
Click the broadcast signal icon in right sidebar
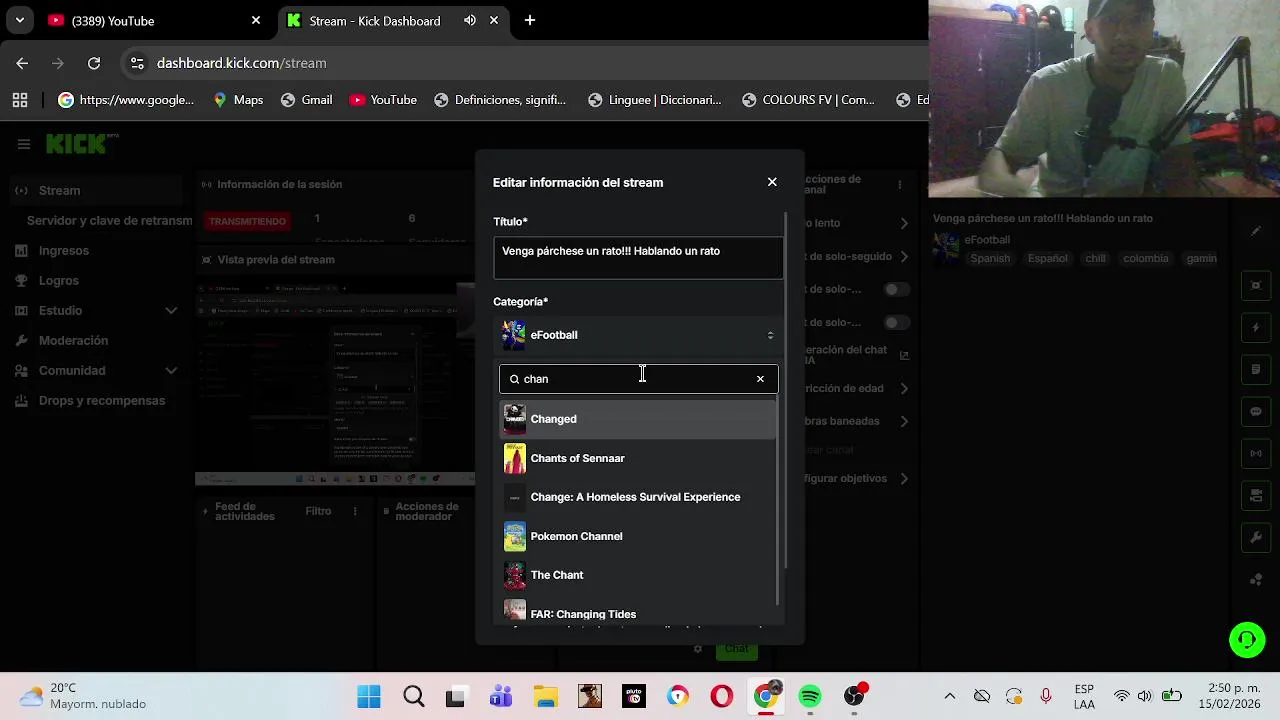[1256, 453]
